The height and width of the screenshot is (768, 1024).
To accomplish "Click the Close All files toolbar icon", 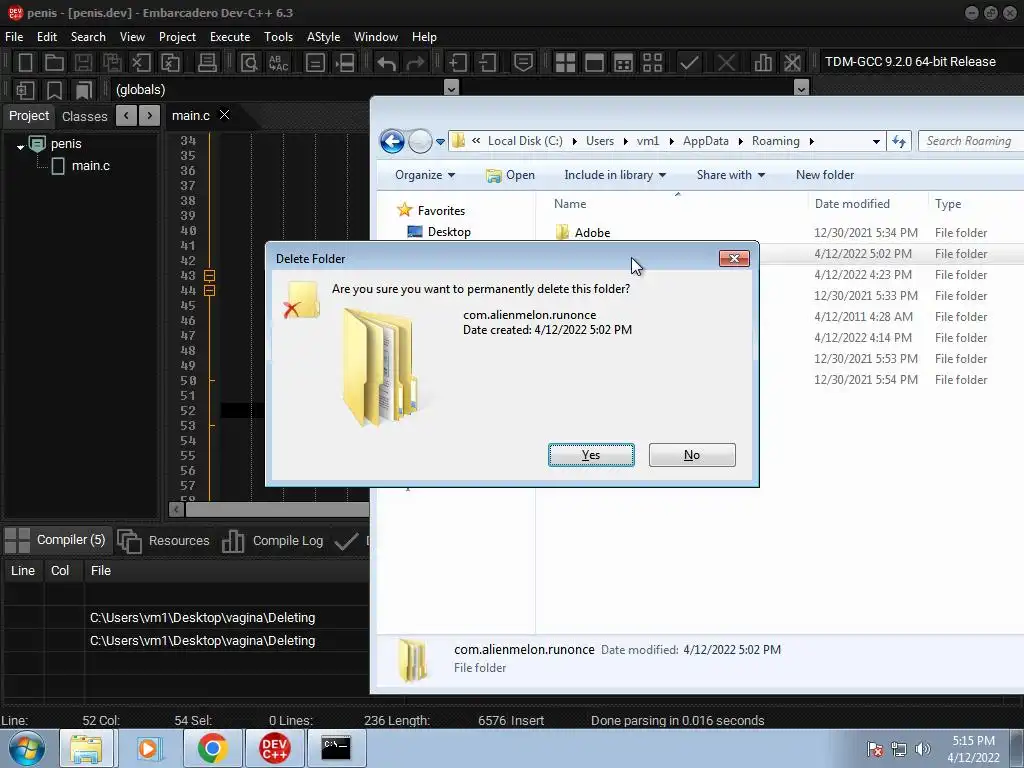I will [x=170, y=63].
